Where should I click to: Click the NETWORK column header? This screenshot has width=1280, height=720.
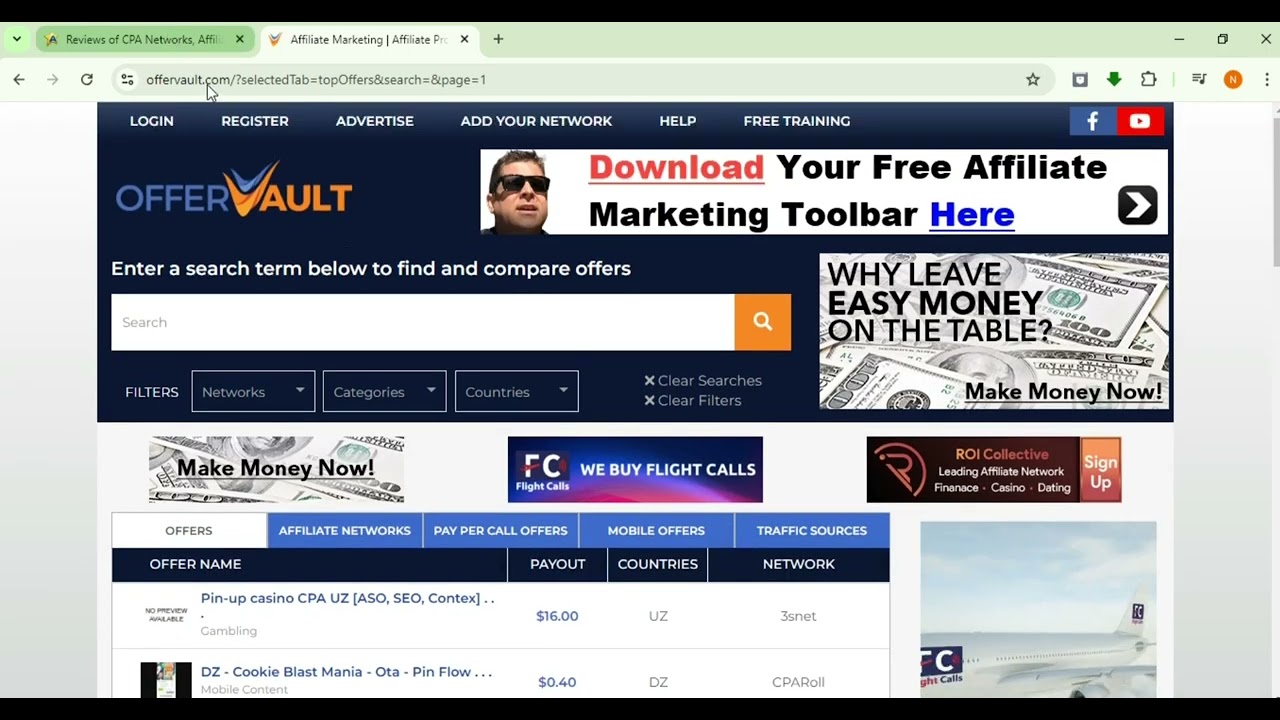pyautogui.click(x=798, y=564)
